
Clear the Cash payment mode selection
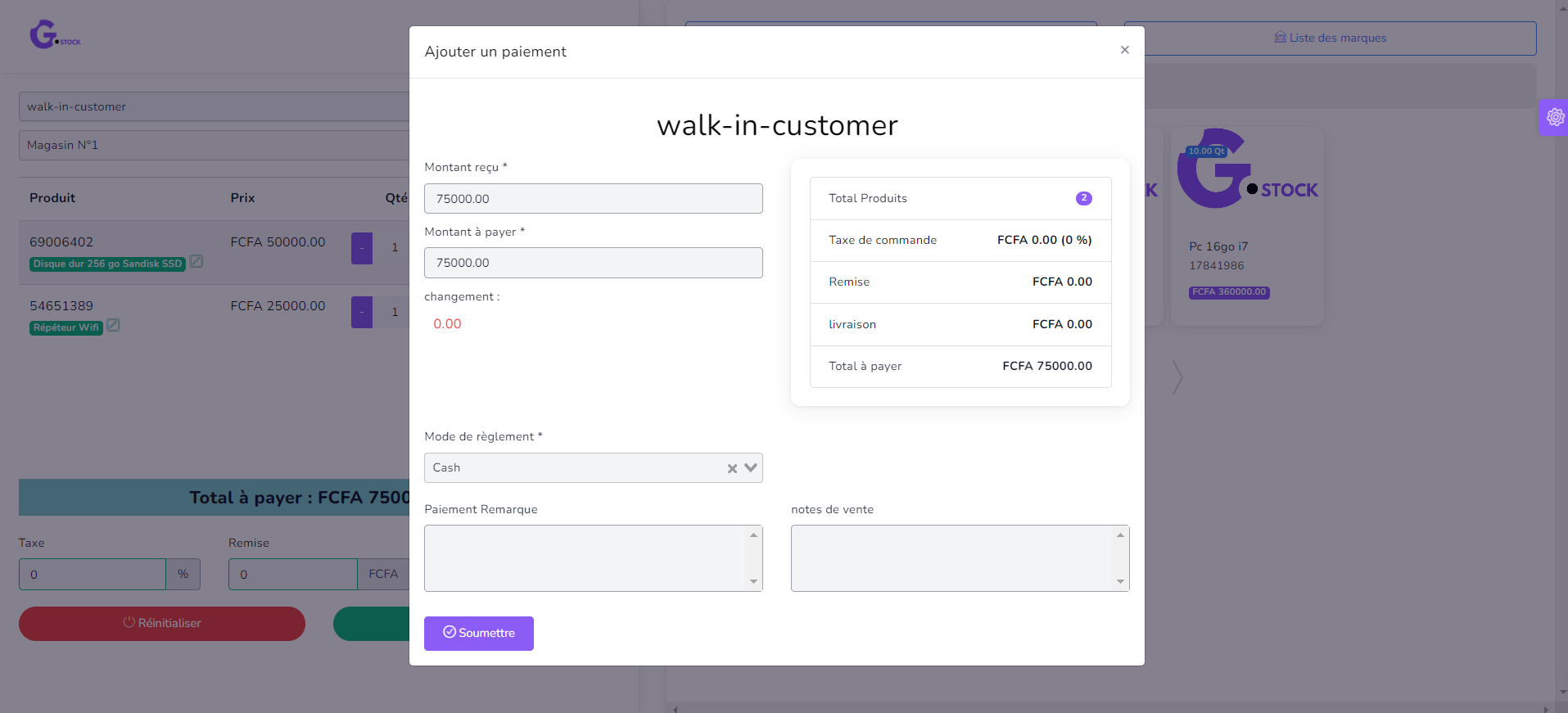coord(732,468)
